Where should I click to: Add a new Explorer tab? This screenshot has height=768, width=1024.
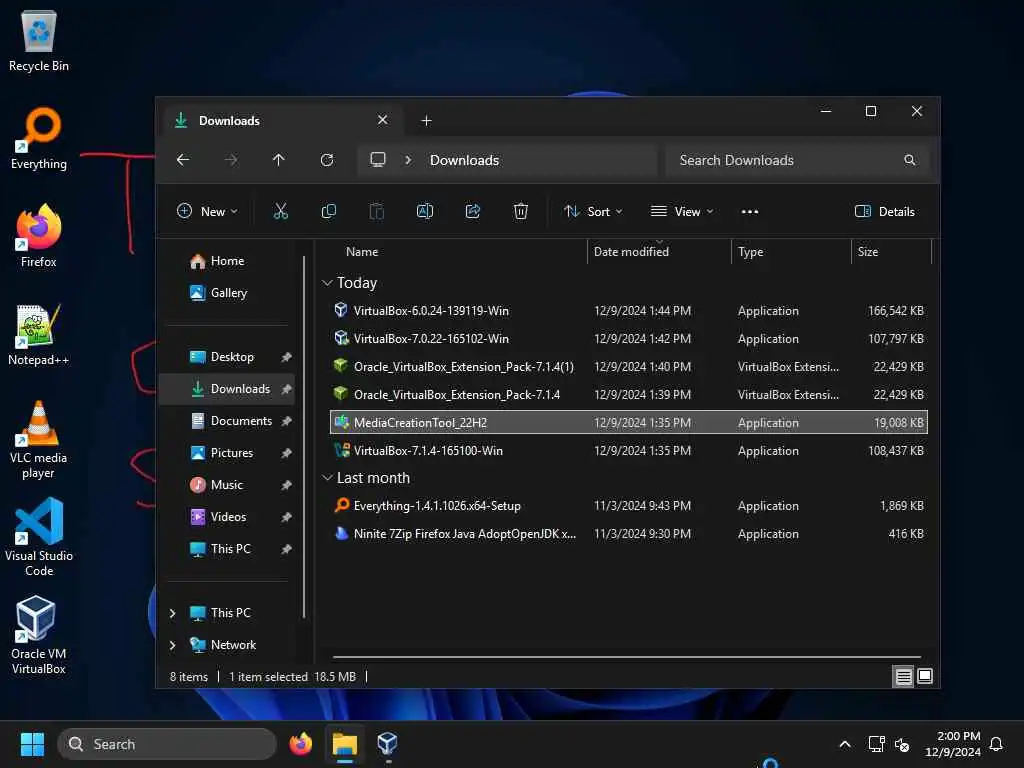click(426, 121)
